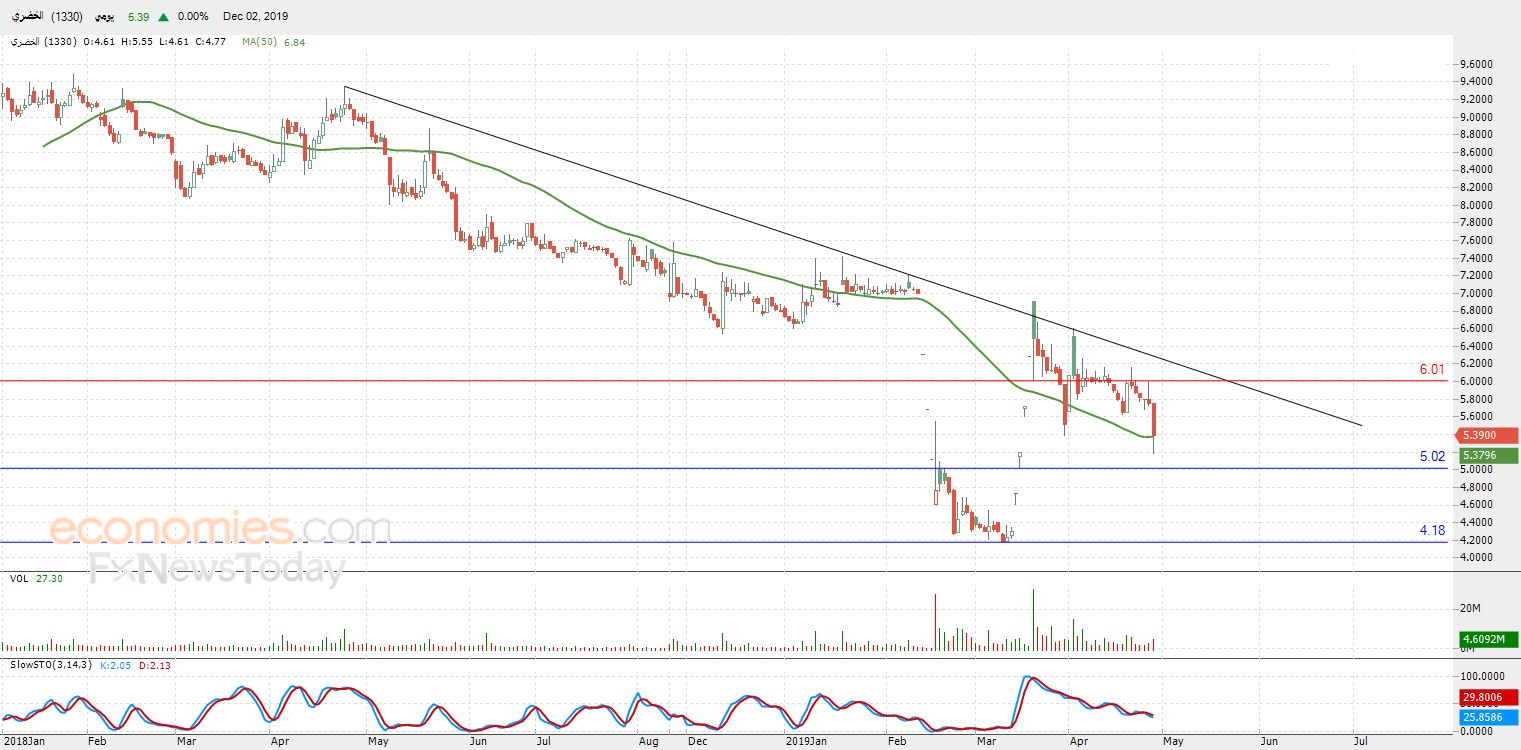The image size is (1521, 750).
Task: Click the 0.00% change value
Action: point(192,17)
